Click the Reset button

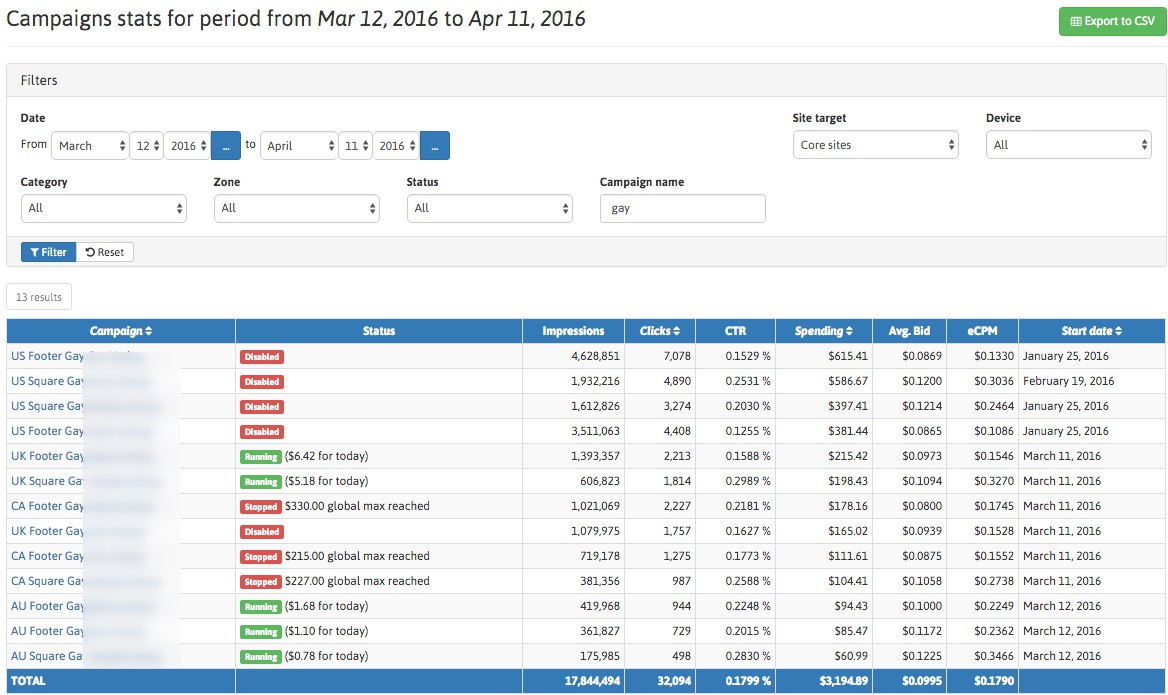[105, 252]
